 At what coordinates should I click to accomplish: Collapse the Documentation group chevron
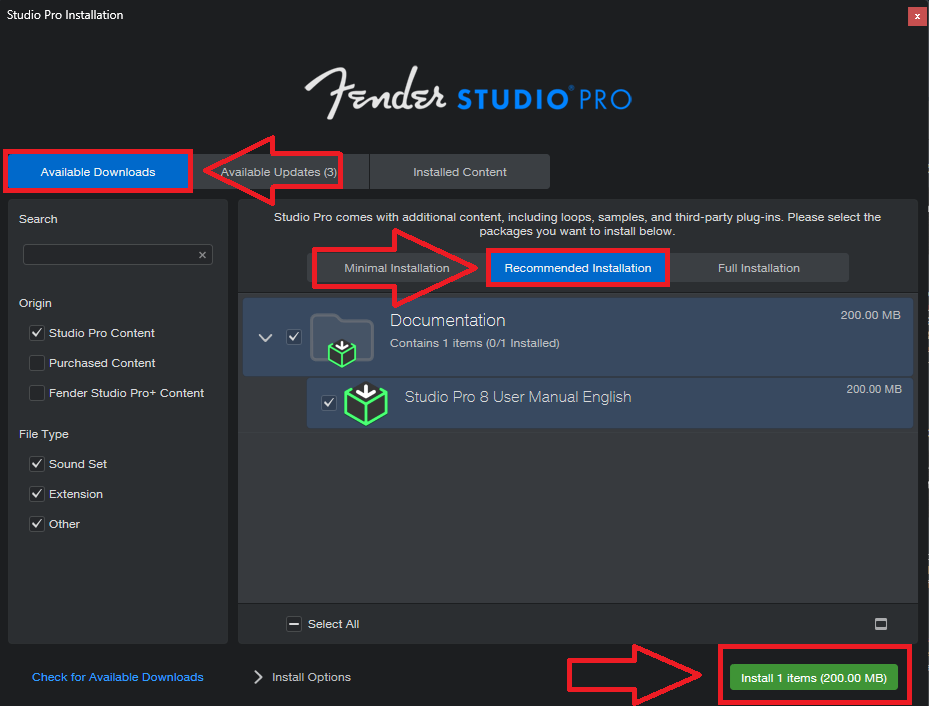(265, 338)
